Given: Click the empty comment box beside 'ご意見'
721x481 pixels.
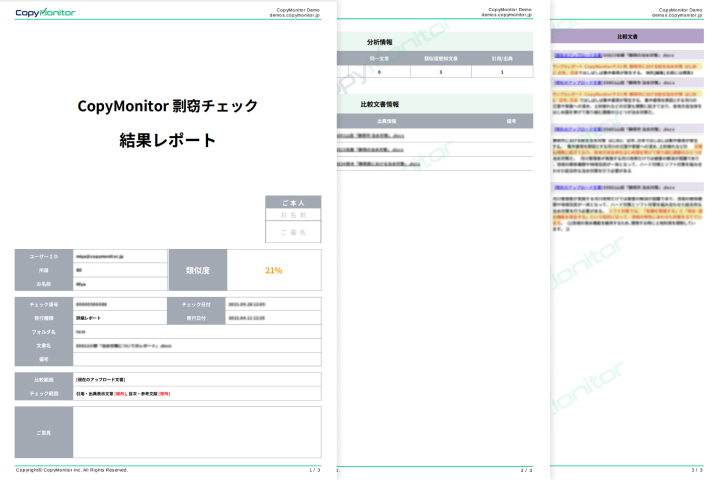Looking at the screenshot, I should click(x=197, y=432).
